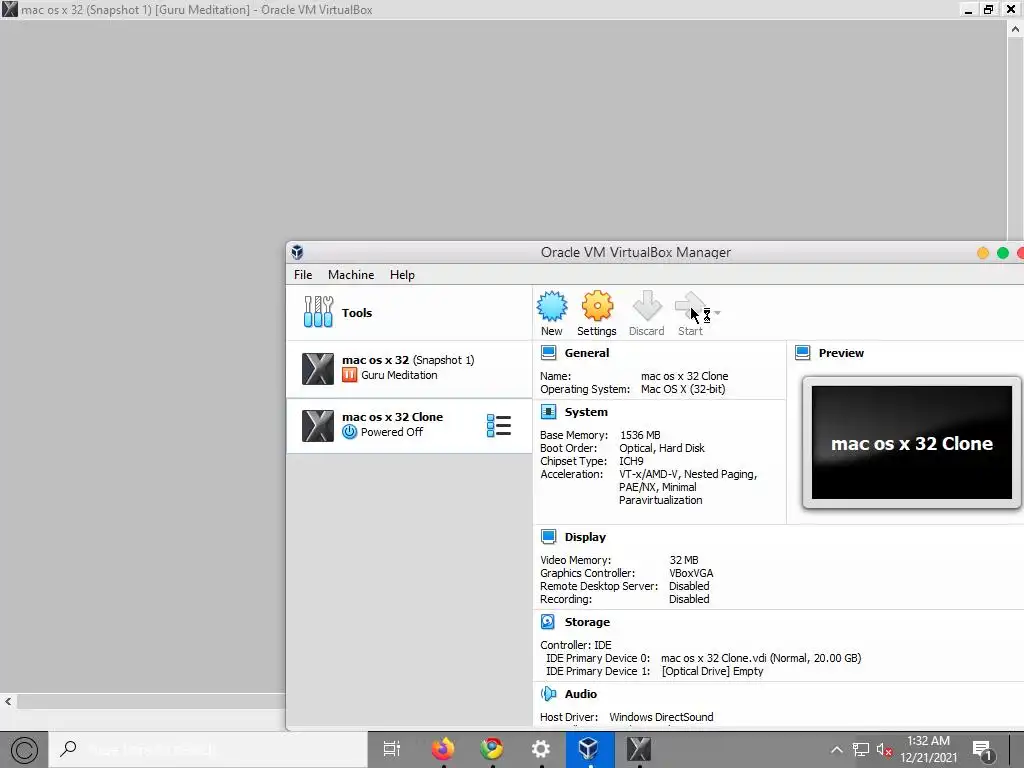Open Task View on taskbar
Image resolution: width=1024 pixels, height=768 pixels.
[392, 749]
